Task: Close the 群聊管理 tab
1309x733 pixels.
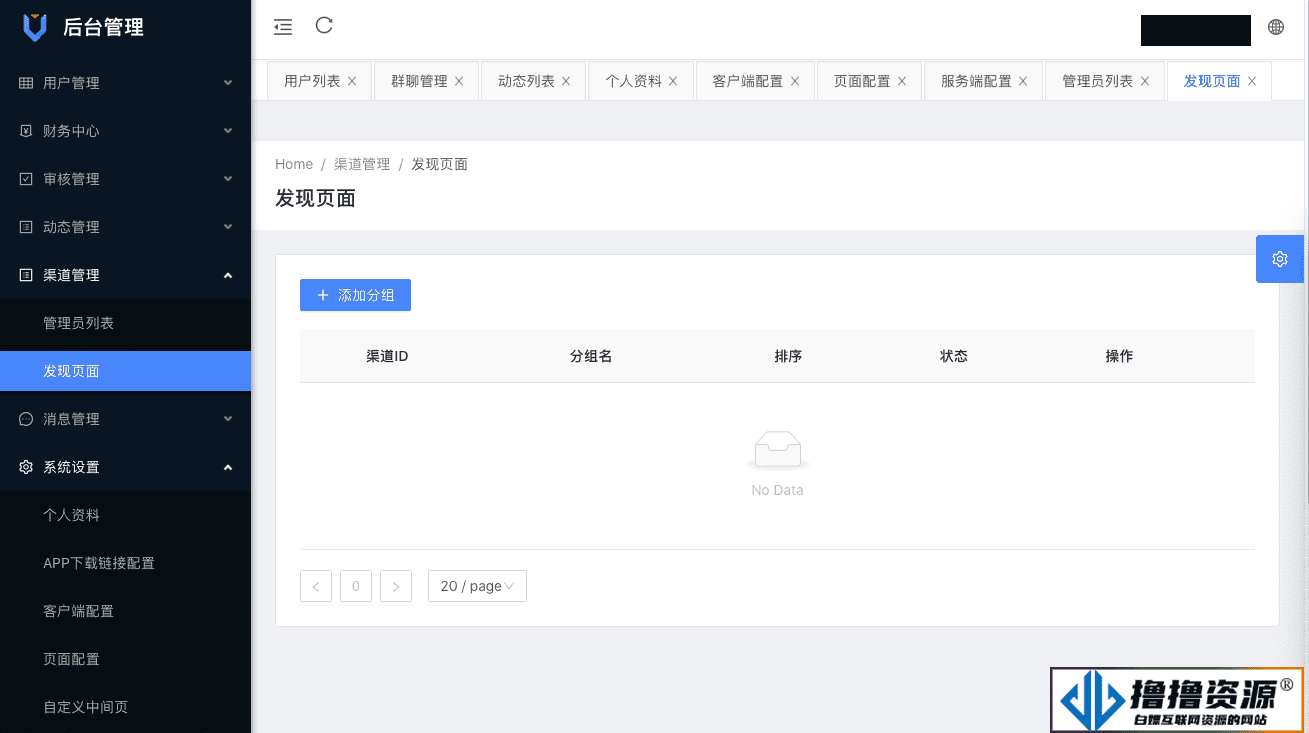Action: click(459, 81)
